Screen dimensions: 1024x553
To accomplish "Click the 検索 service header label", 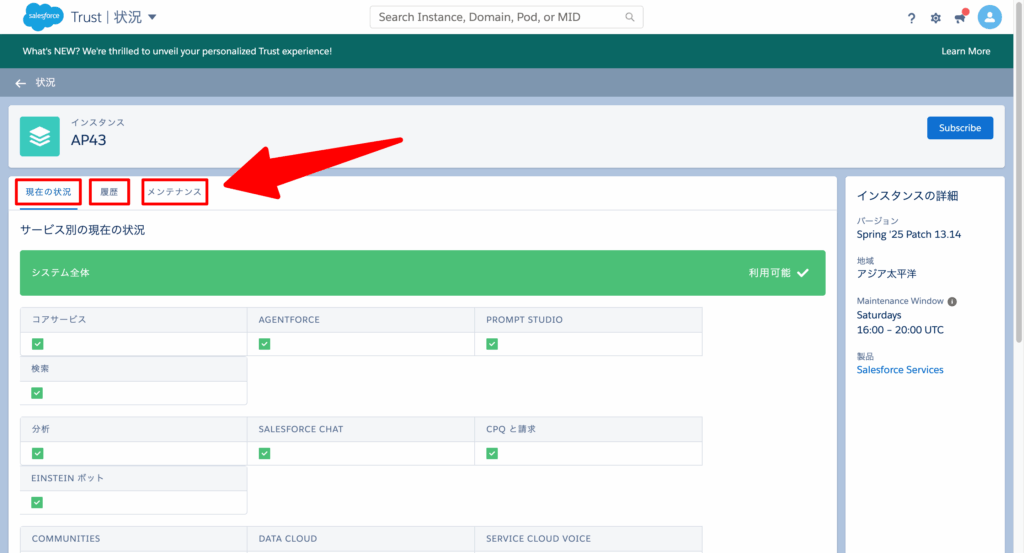I will pos(40,369).
